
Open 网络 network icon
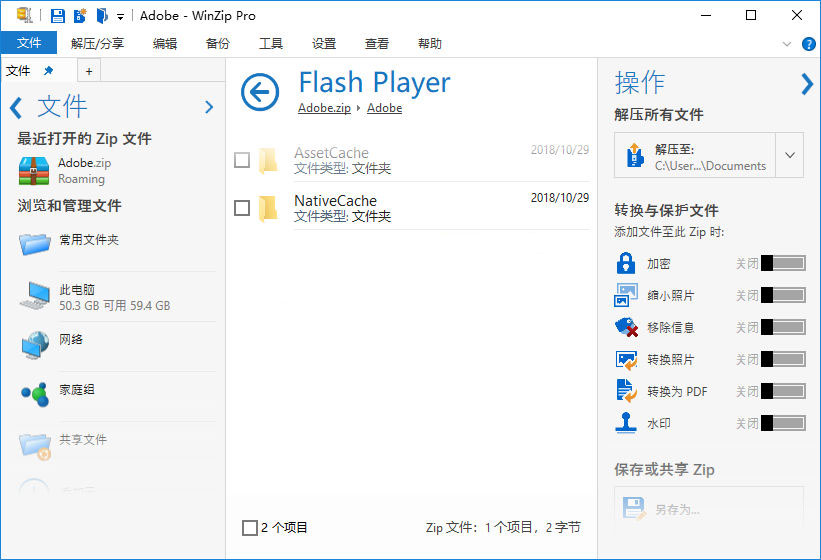coord(35,345)
